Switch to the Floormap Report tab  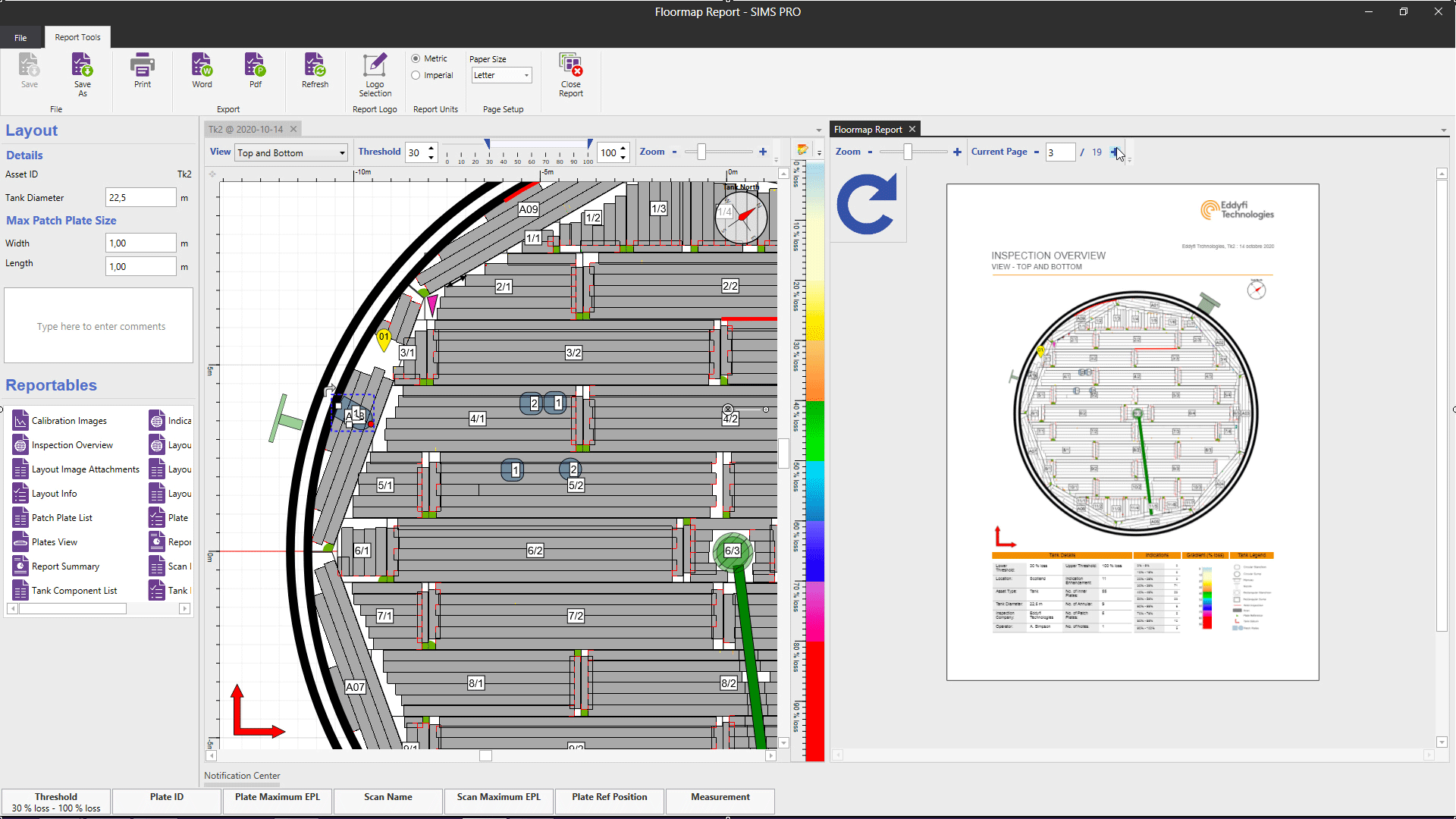868,130
